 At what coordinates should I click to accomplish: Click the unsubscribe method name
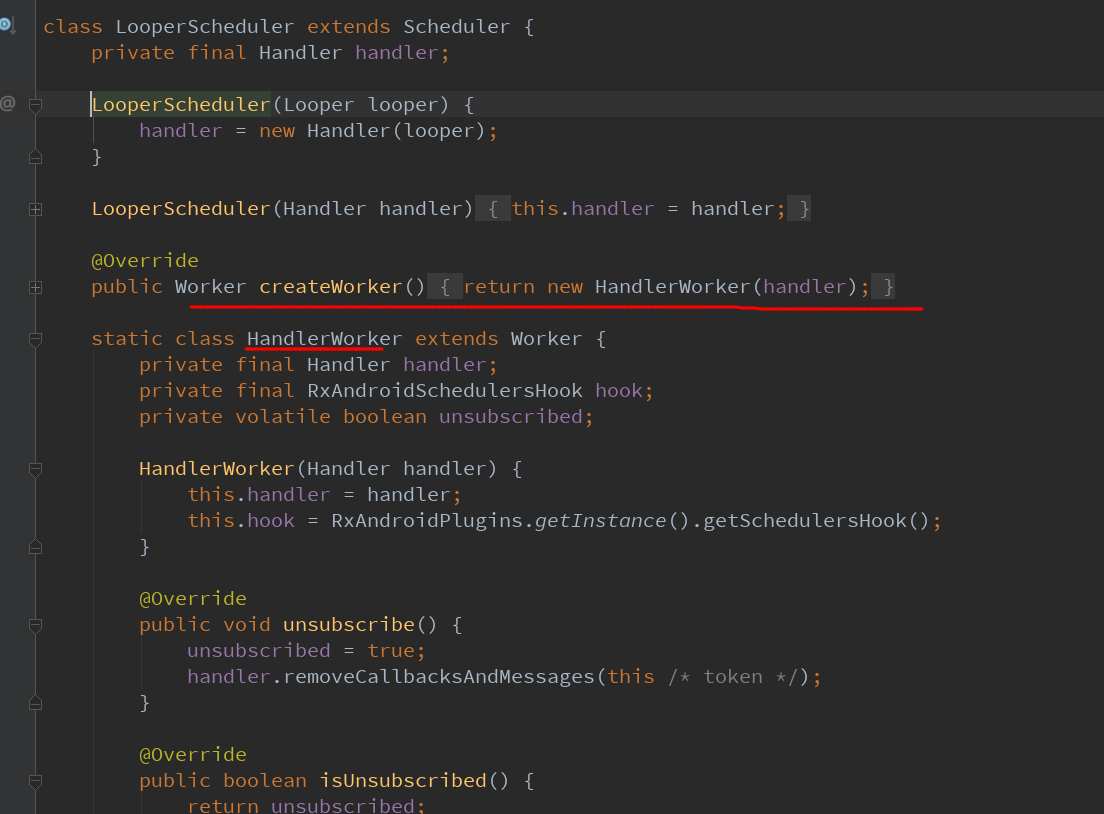tap(349, 625)
